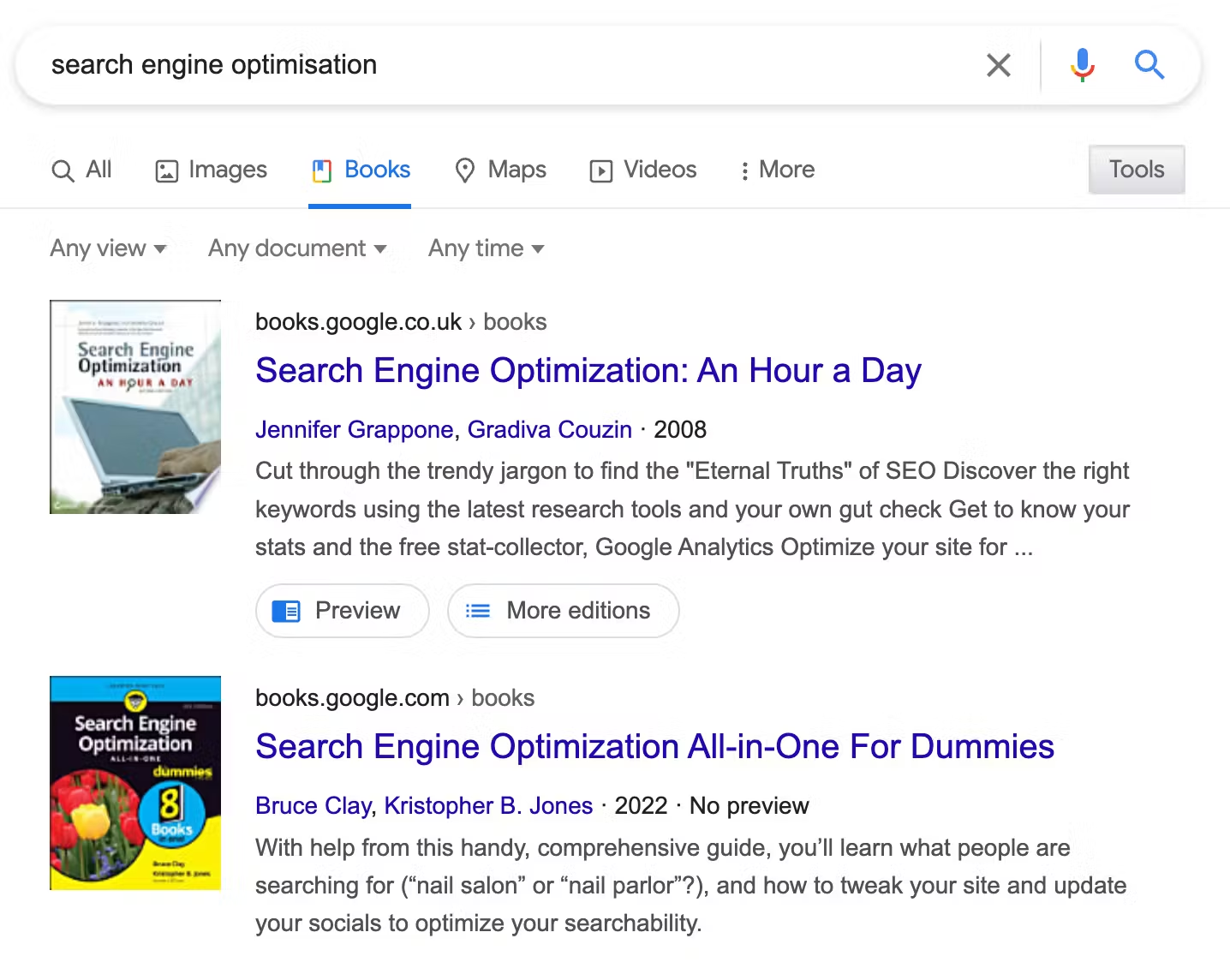1230x980 pixels.
Task: Click the list icon on More editions button
Action: pos(479,611)
